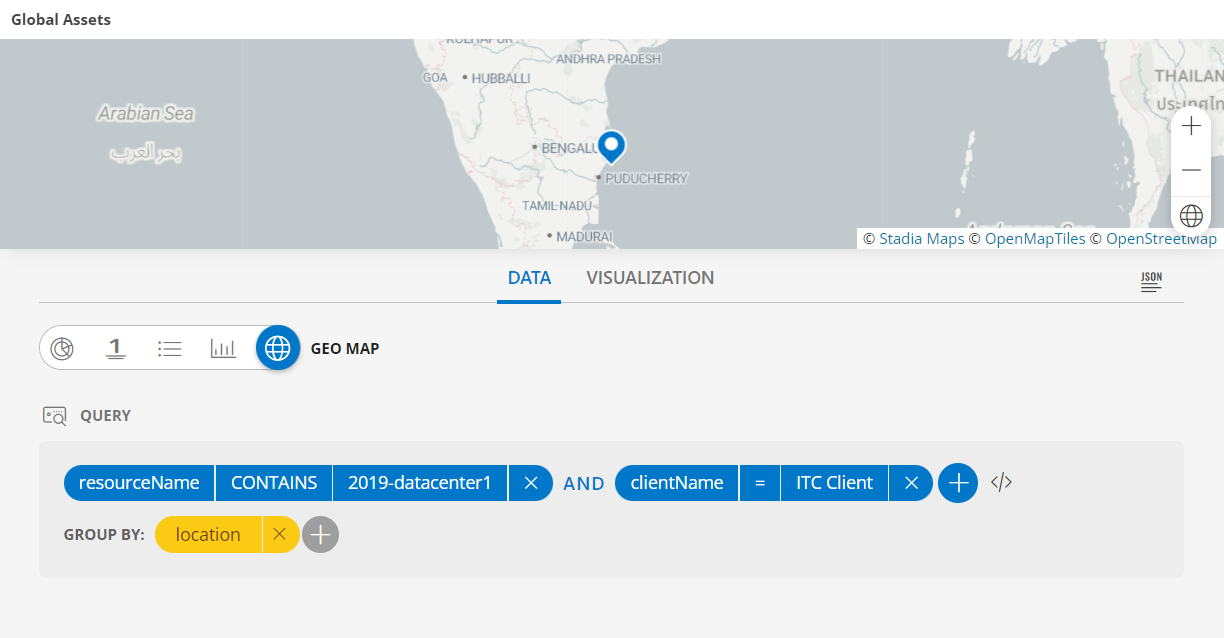
Task: Open the query code editor icon
Action: [x=1001, y=482]
